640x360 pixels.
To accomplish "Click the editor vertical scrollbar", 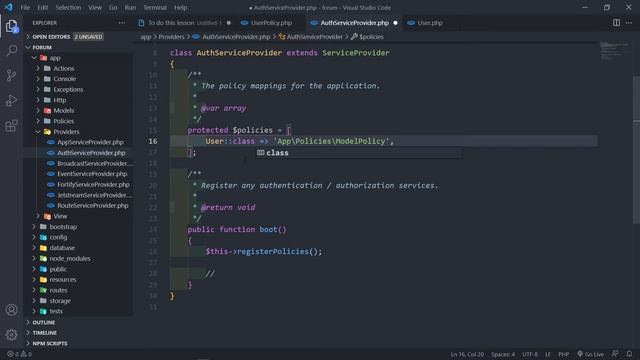I will pyautogui.click(x=636, y=150).
